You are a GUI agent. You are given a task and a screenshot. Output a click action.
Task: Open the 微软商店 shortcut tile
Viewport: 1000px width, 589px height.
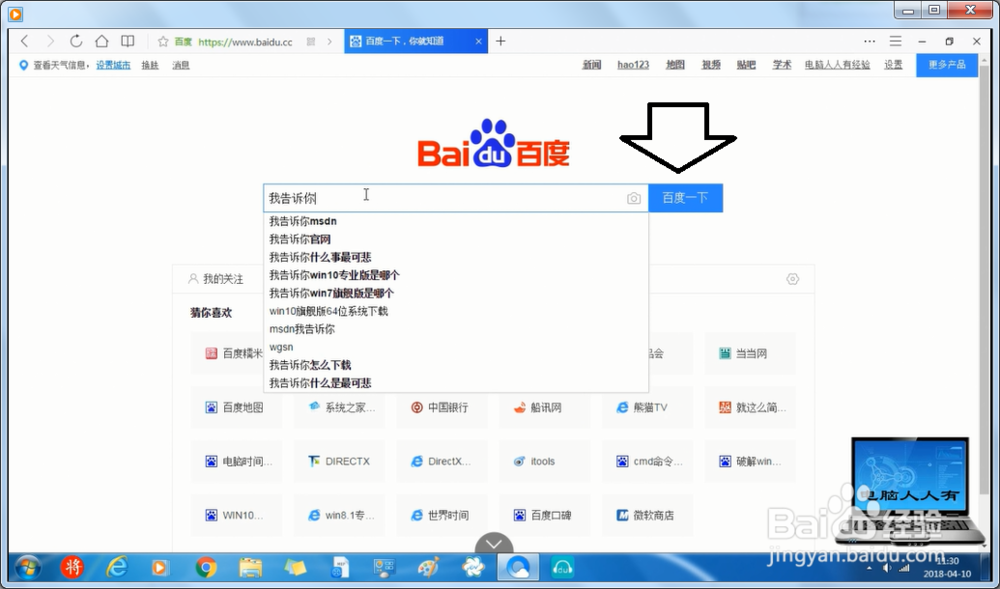click(x=647, y=515)
